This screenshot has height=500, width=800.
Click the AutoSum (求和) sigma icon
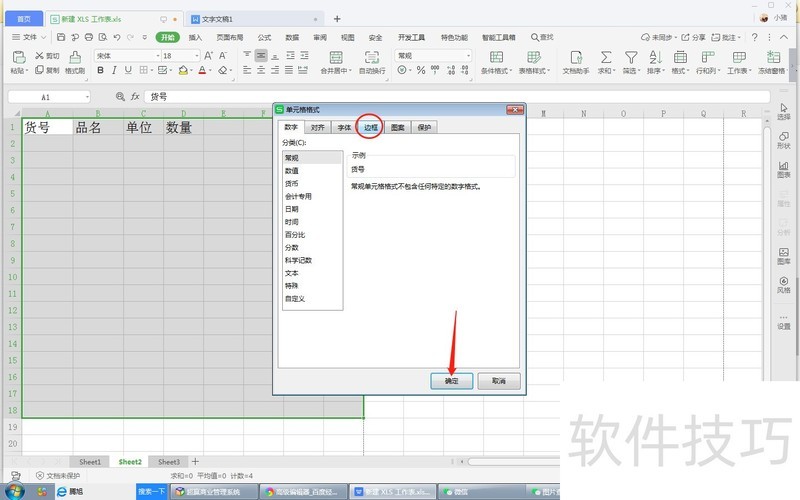pos(604,57)
